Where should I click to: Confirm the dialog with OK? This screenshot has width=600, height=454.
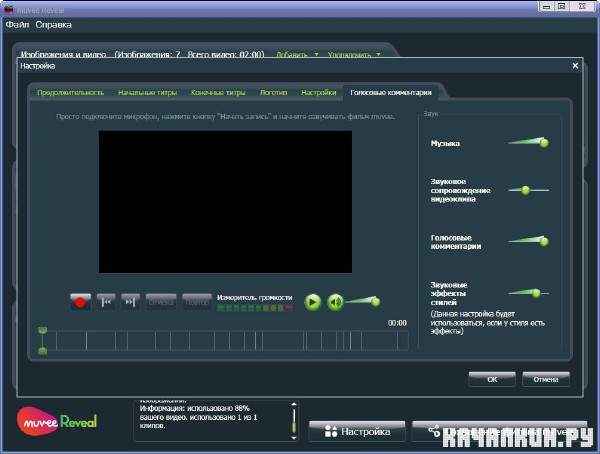[492, 379]
